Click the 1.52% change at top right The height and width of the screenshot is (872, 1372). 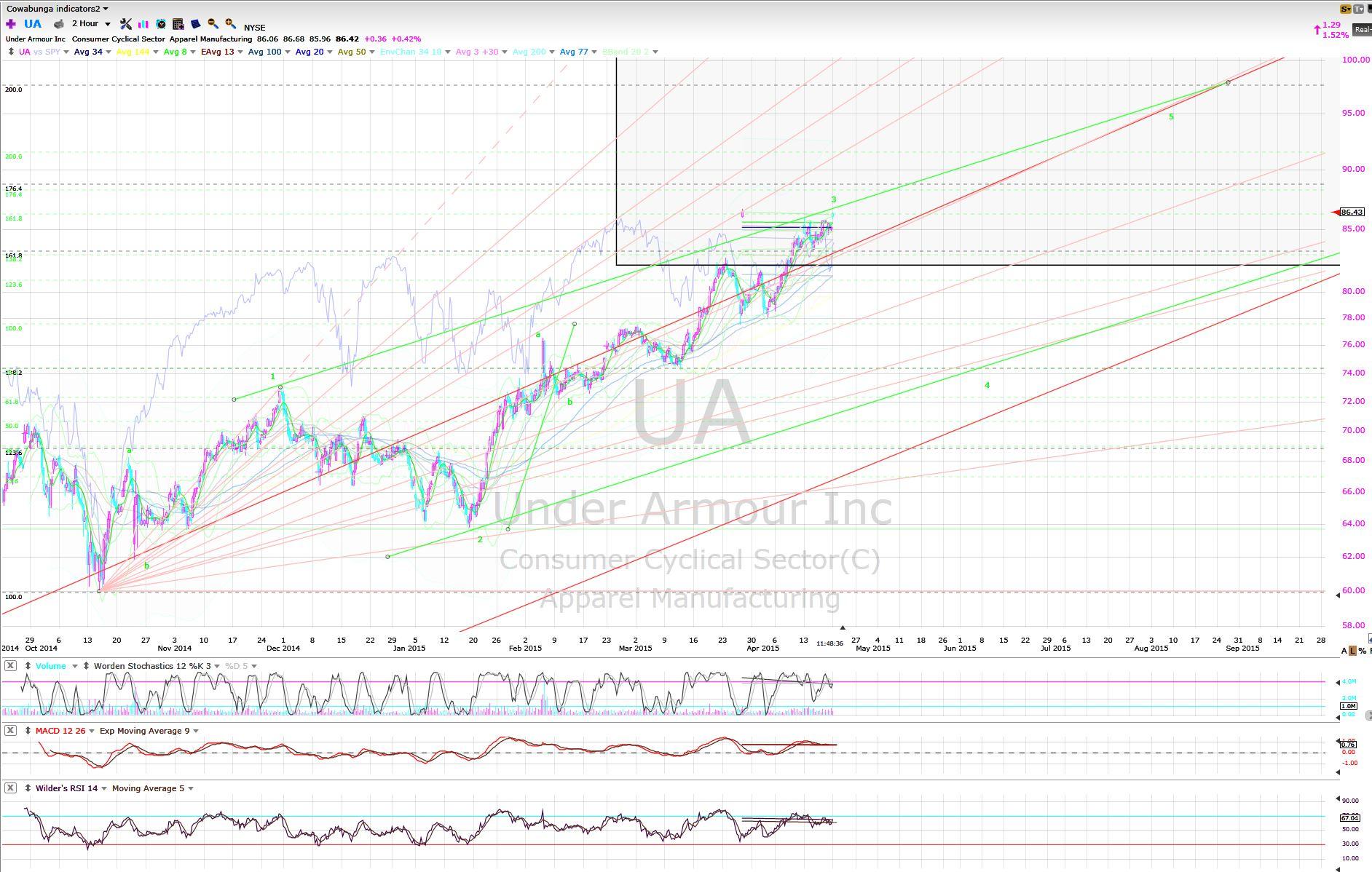click(1336, 34)
